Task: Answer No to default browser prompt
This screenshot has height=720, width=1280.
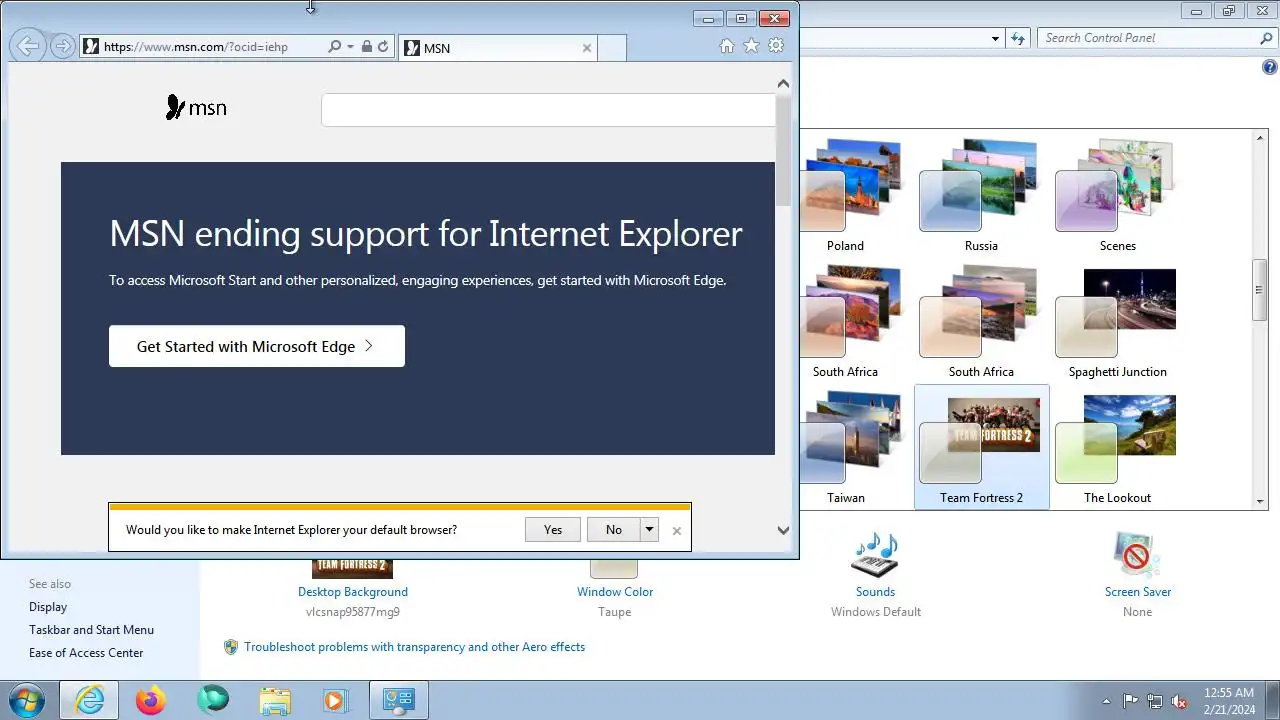Action: click(614, 530)
